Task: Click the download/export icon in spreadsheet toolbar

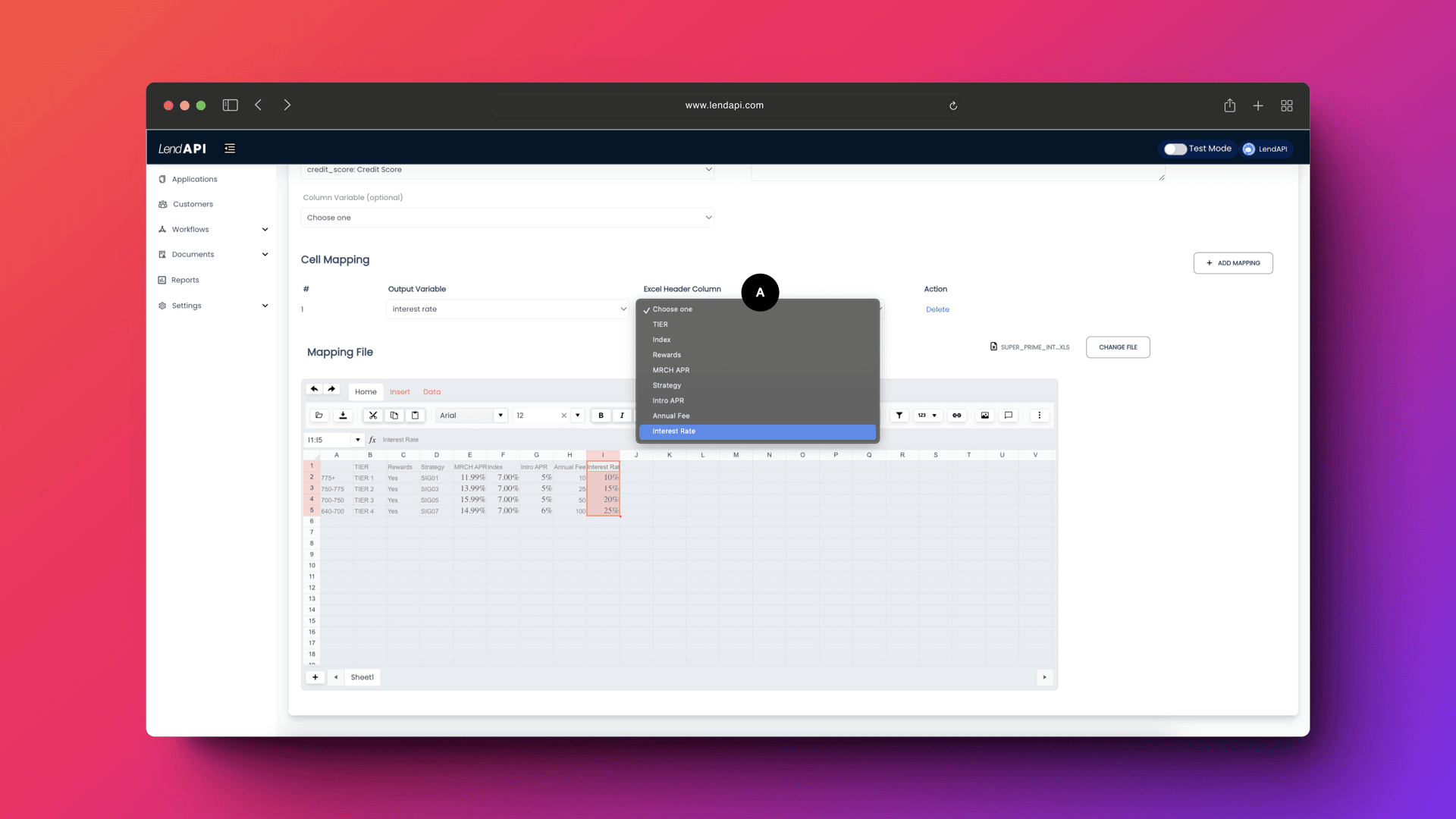Action: click(343, 415)
